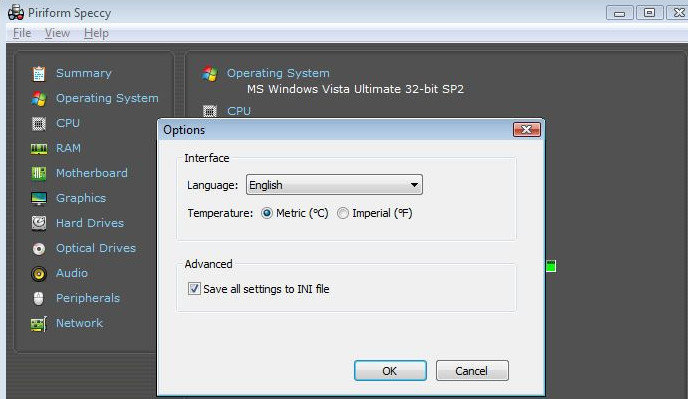This screenshot has width=688, height=399.
Task: Click the Graphics monitor icon
Action: point(39,198)
